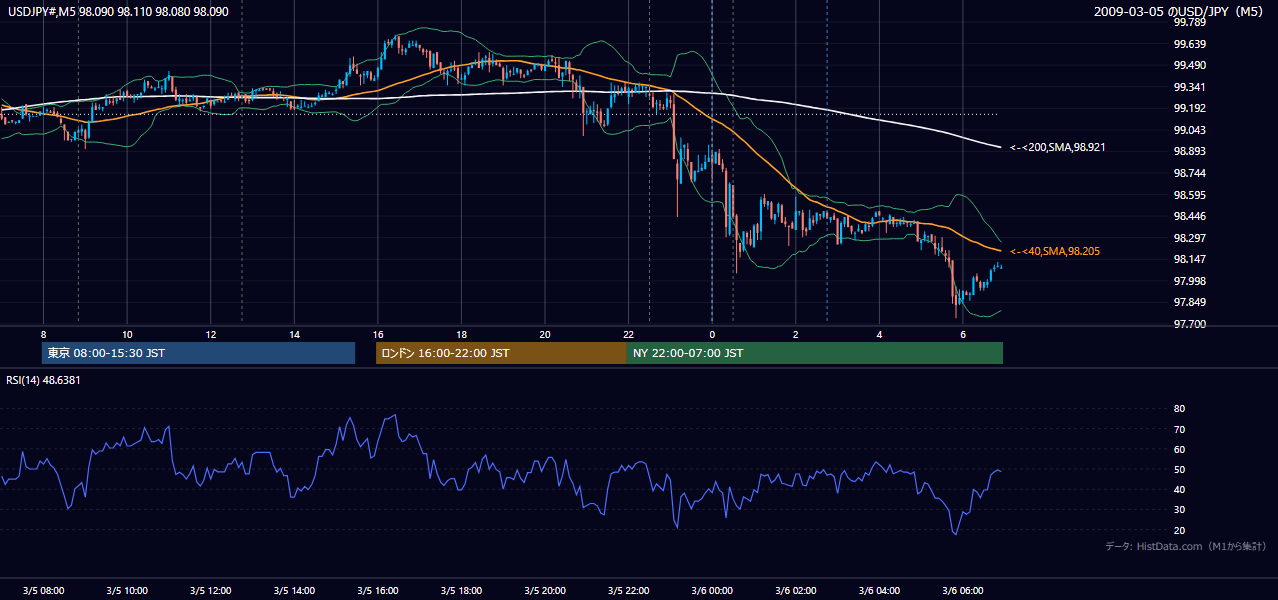
Task: Click the 3/5 16:00 date label
Action: pos(378,591)
